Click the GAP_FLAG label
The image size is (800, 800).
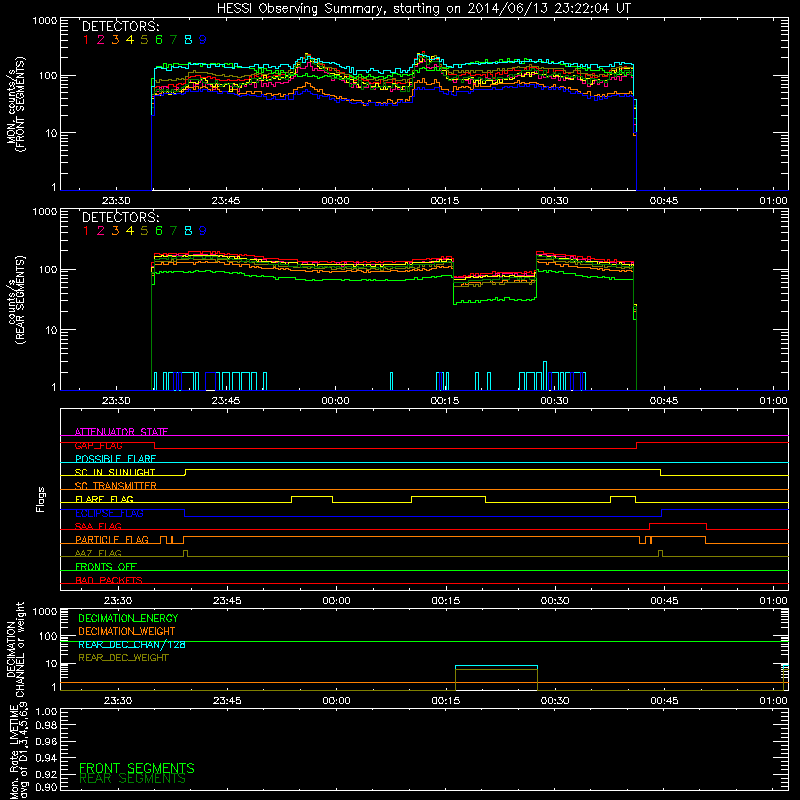98,445
